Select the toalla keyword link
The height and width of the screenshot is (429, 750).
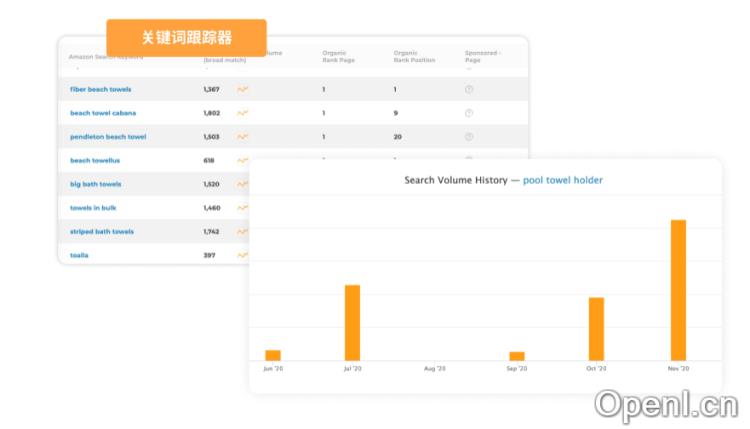point(79,255)
